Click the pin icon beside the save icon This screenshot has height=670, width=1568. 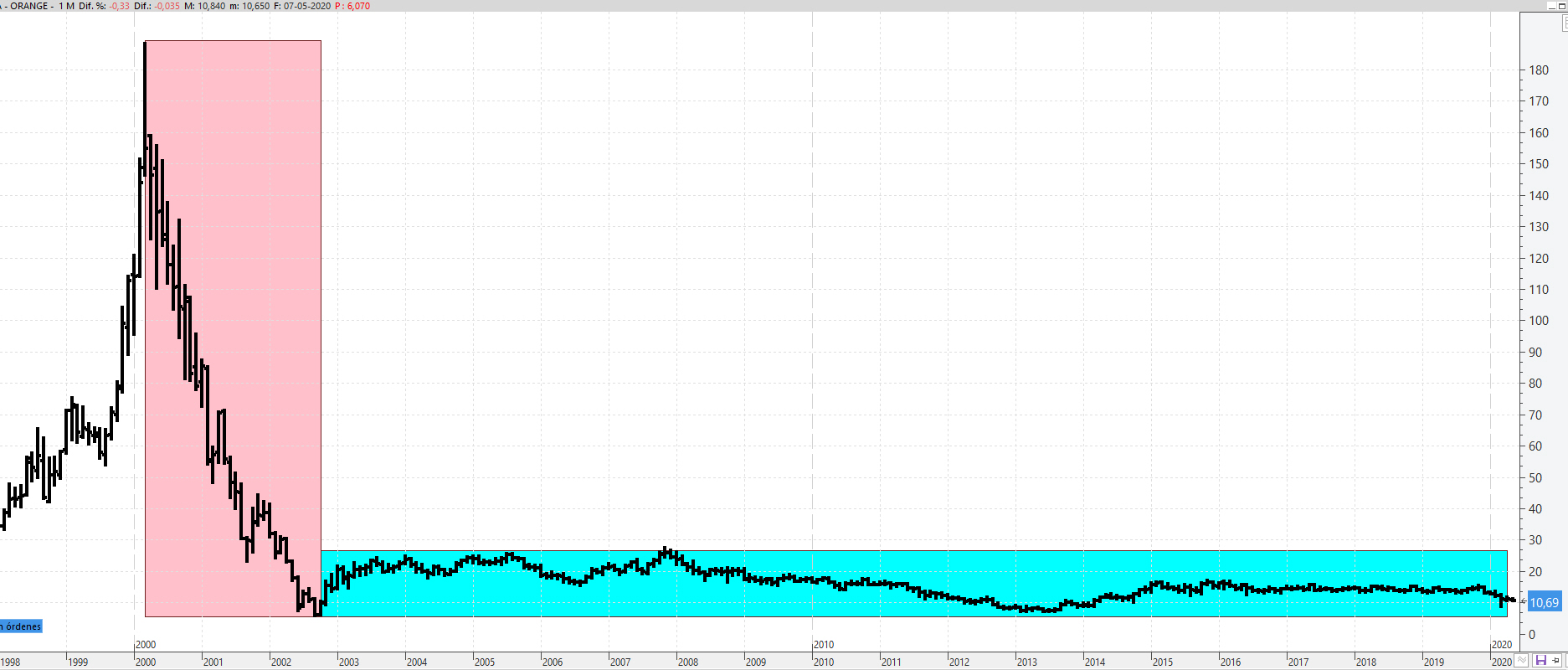point(1555,661)
